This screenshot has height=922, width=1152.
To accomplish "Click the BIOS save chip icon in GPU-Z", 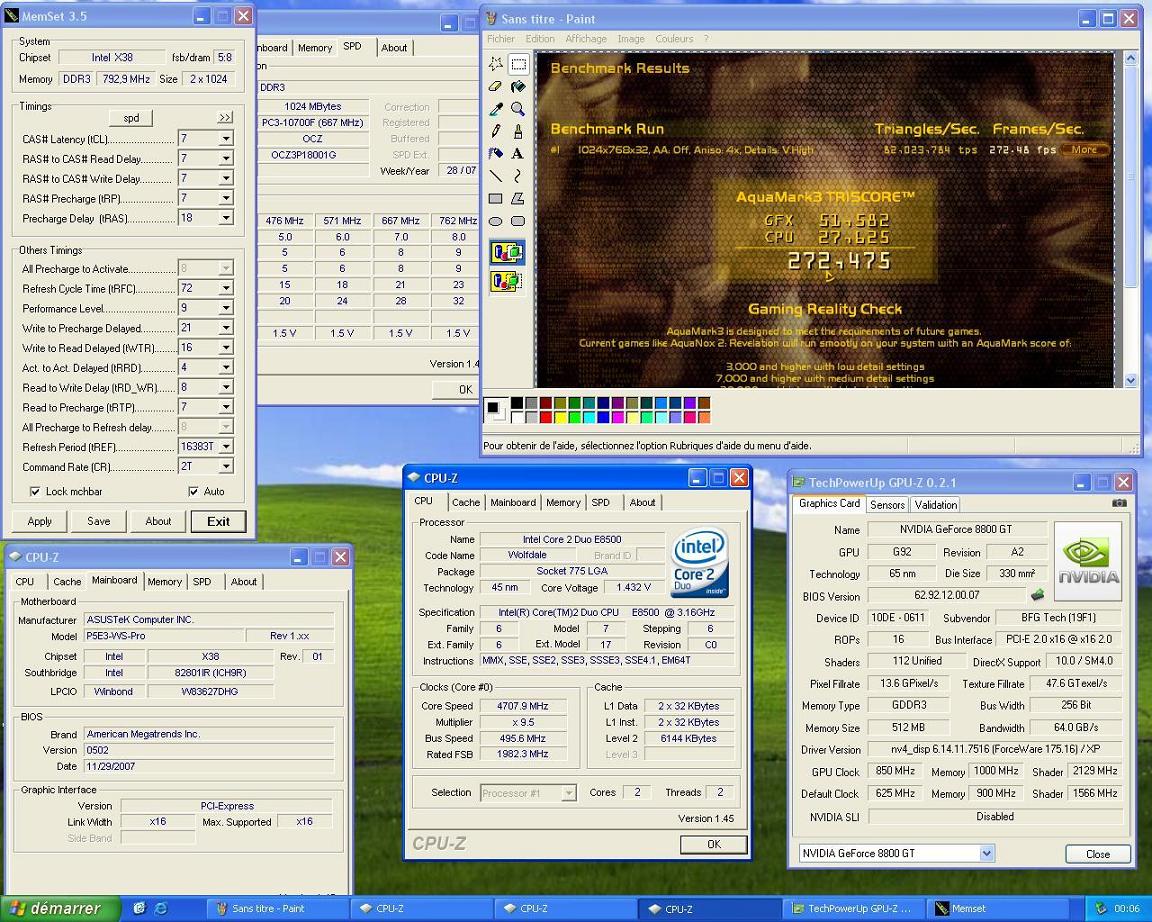I will [1037, 594].
